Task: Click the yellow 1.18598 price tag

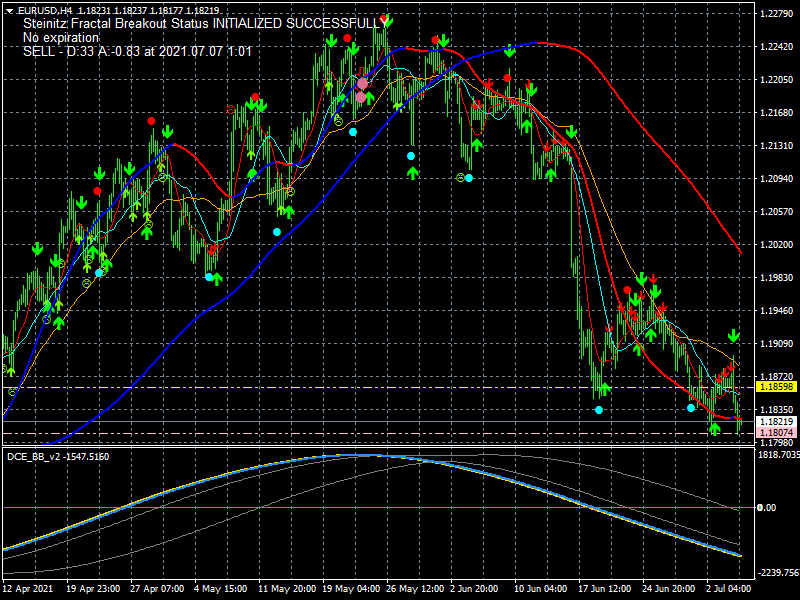Action: pyautogui.click(x=777, y=387)
